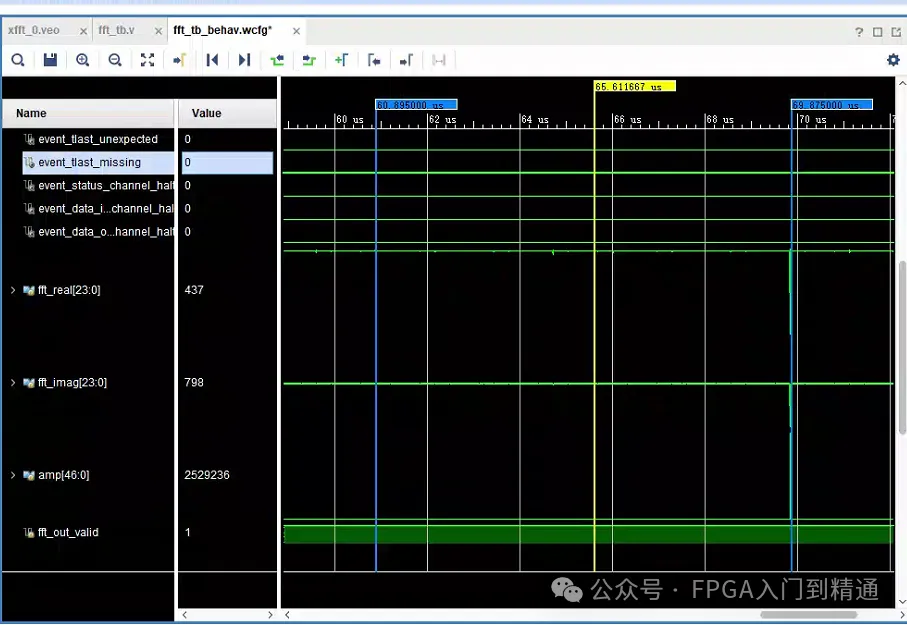This screenshot has width=907, height=625.
Task: Go to the cursor position
Action: coord(179,60)
